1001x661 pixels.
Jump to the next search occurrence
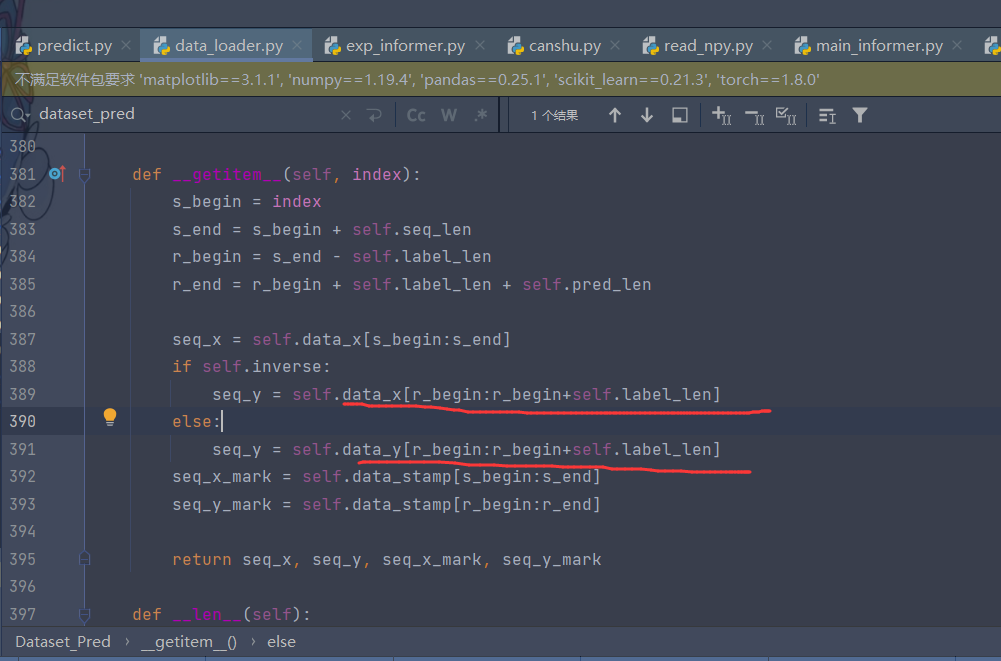pyautogui.click(x=647, y=114)
